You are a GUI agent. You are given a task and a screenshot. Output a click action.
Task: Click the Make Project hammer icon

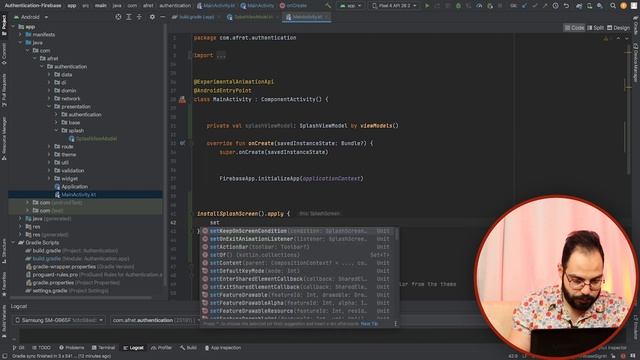pyautogui.click(x=328, y=6)
